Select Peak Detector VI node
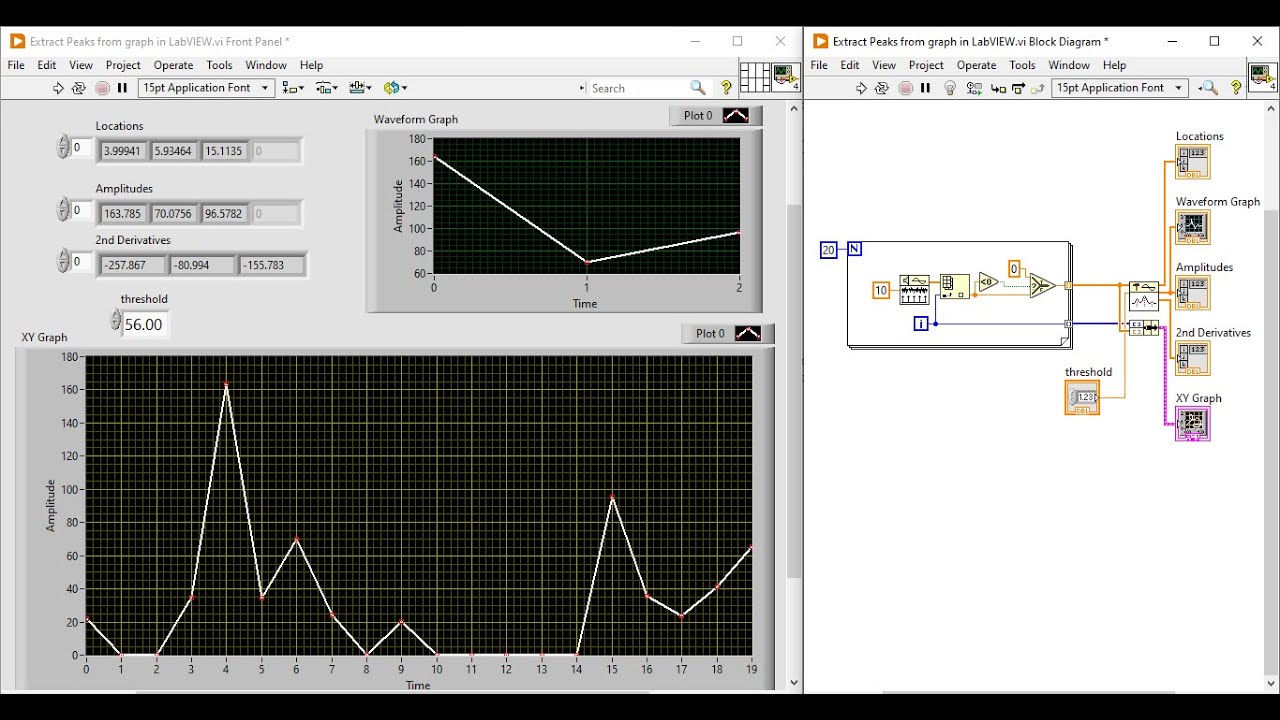The width and height of the screenshot is (1280, 720). tap(1144, 297)
